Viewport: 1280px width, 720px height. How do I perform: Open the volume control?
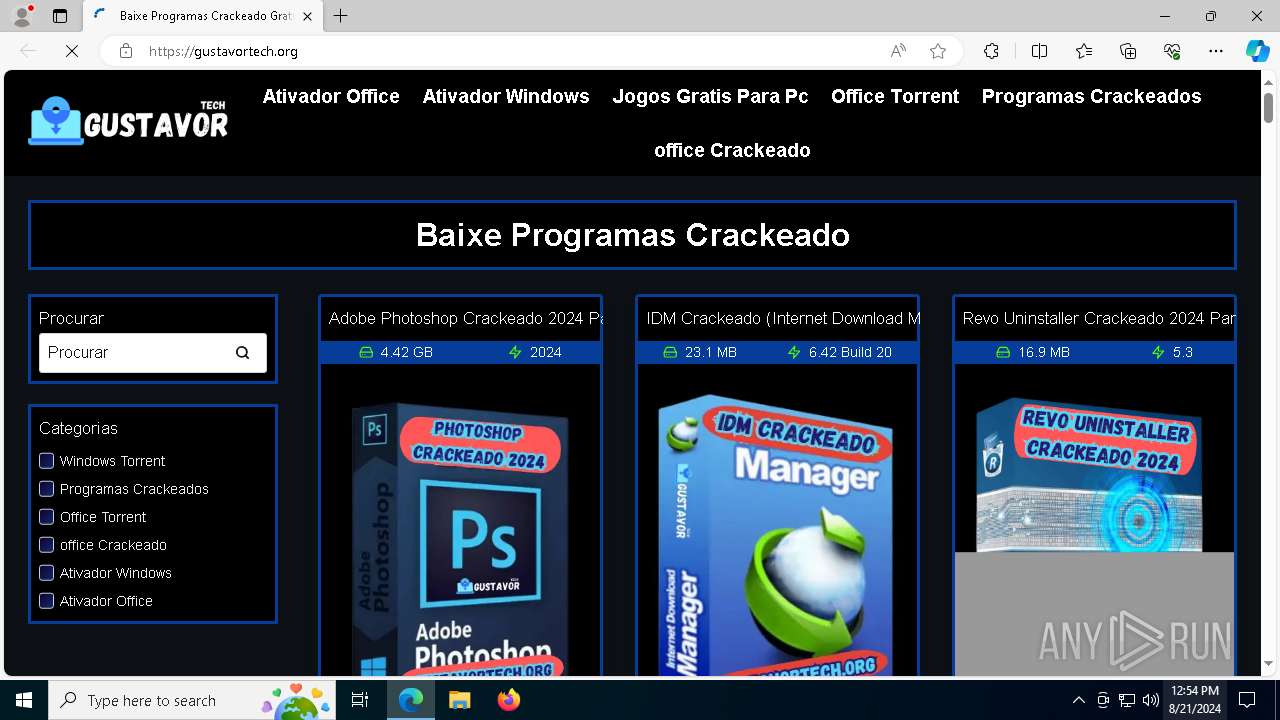[1151, 700]
